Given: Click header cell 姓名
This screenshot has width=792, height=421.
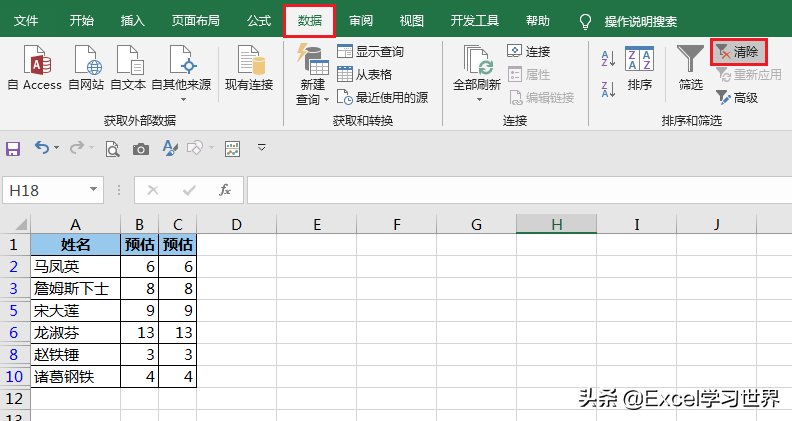Looking at the screenshot, I should coord(75,245).
